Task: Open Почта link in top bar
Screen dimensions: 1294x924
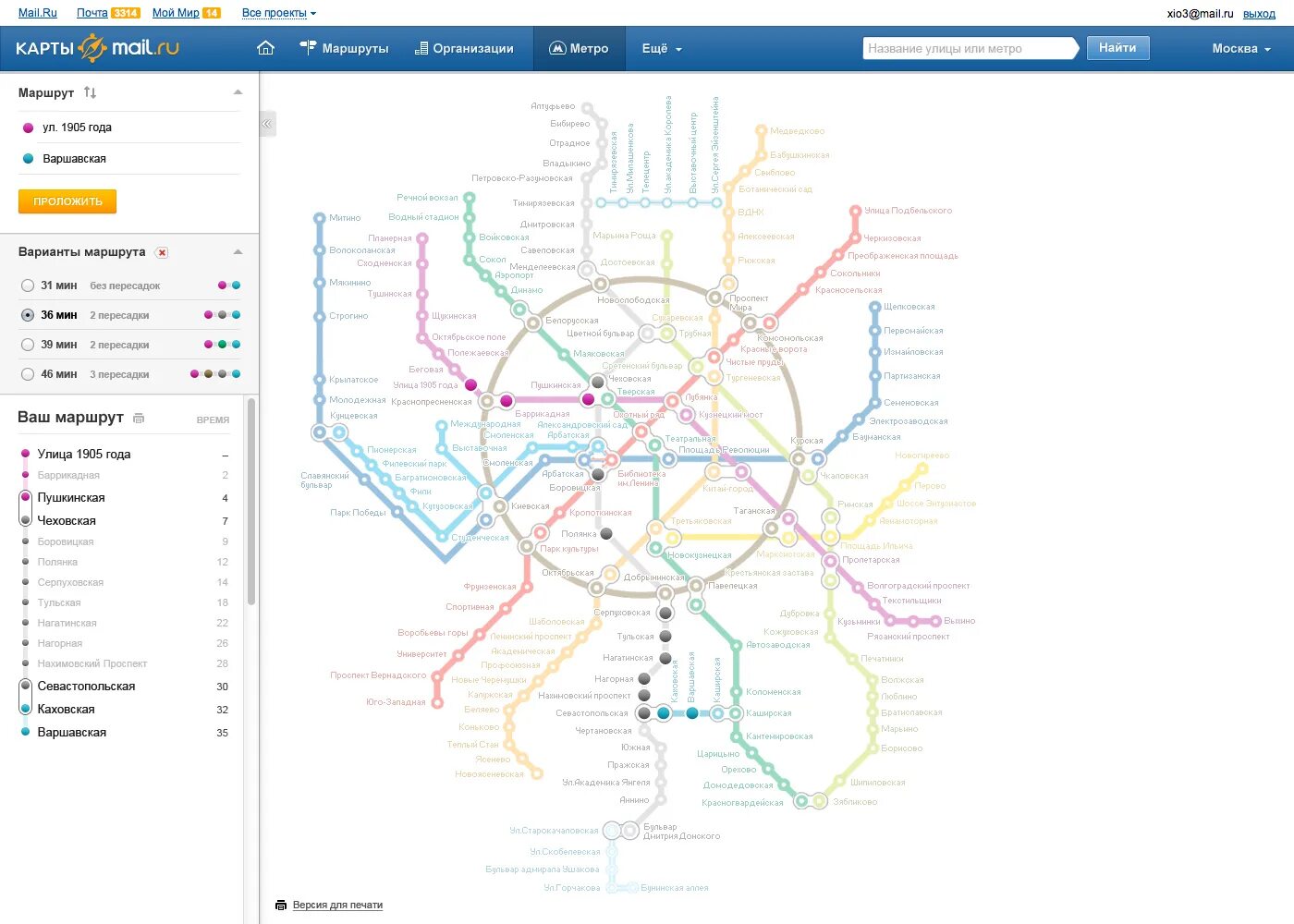Action: click(92, 13)
